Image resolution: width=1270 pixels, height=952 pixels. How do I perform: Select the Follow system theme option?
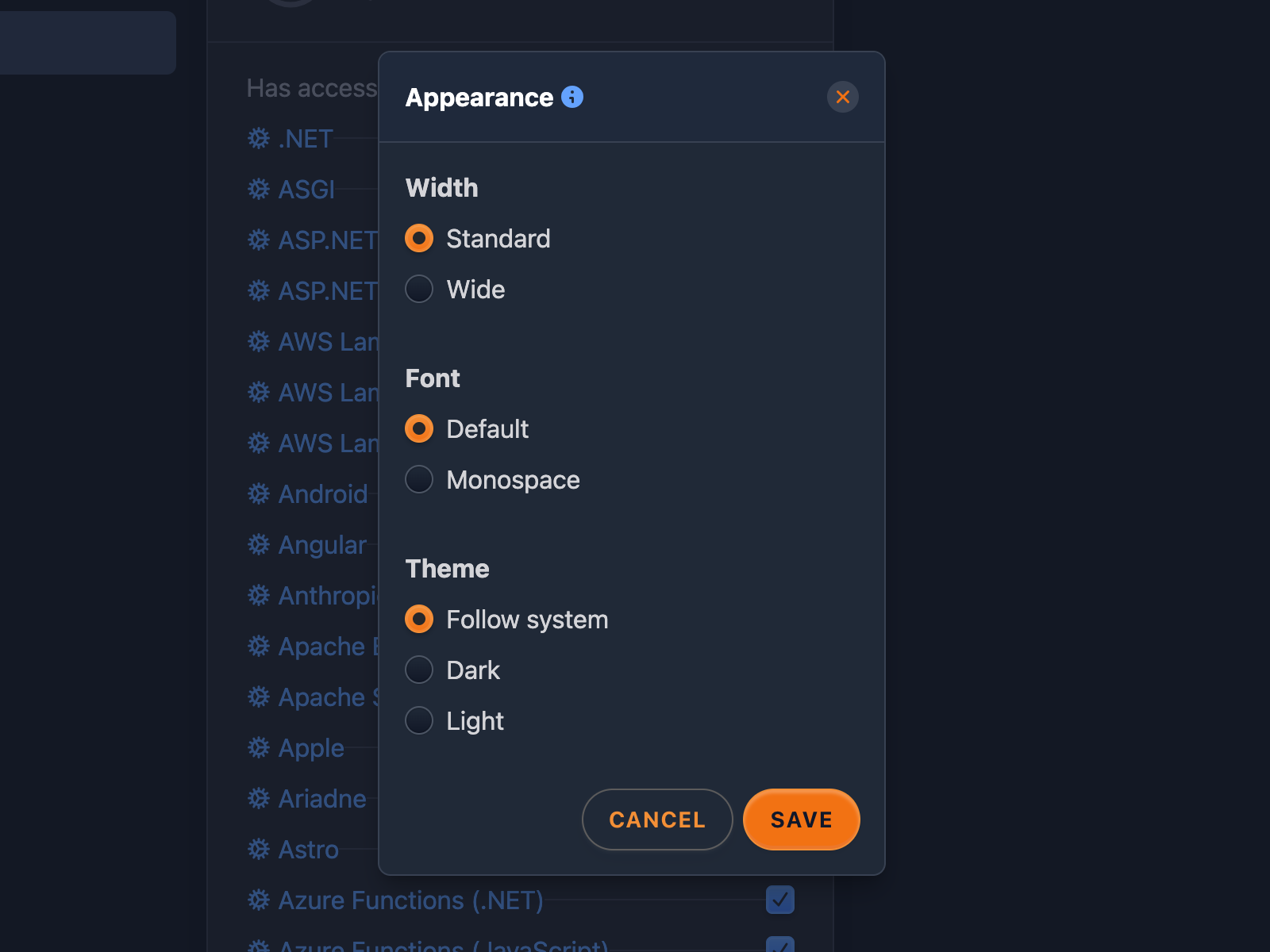419,619
